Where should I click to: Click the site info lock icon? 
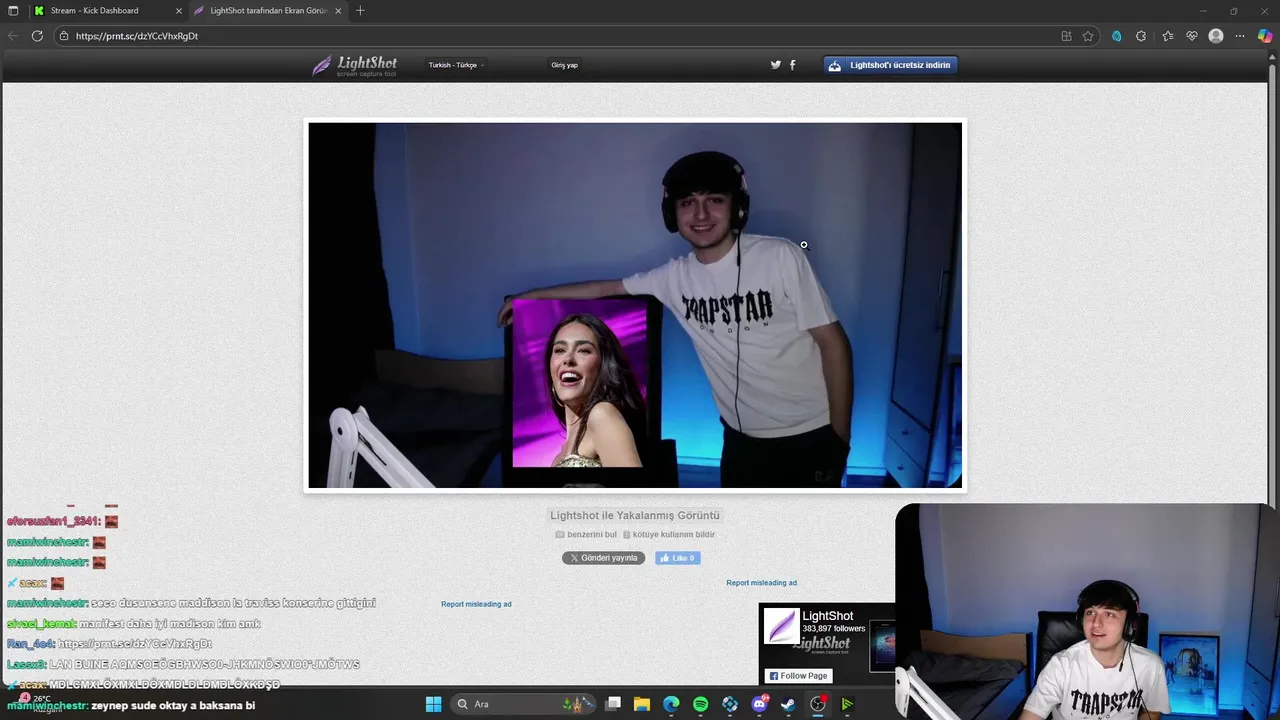(x=64, y=36)
